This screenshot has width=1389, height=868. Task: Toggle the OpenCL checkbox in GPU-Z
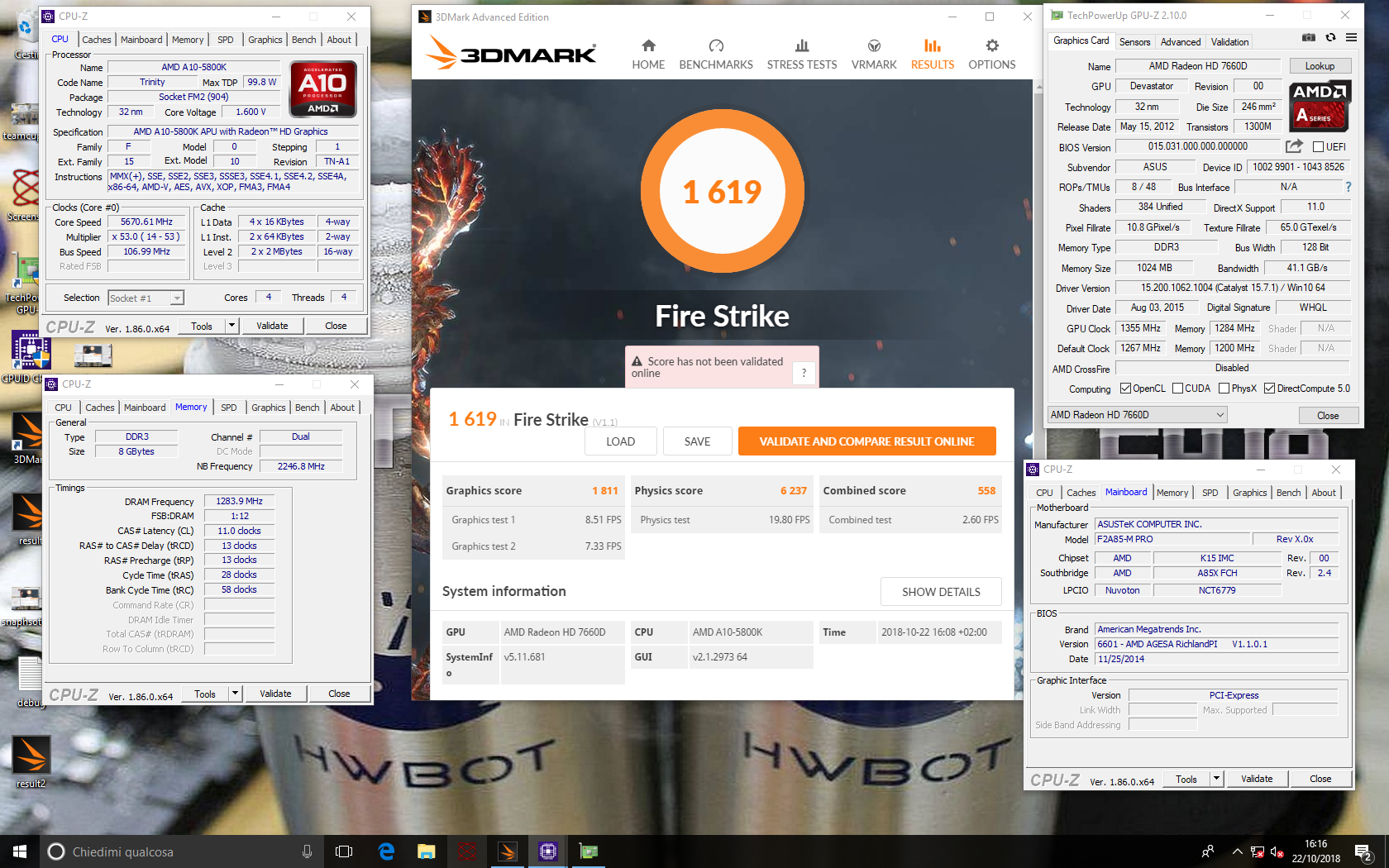click(x=1125, y=389)
